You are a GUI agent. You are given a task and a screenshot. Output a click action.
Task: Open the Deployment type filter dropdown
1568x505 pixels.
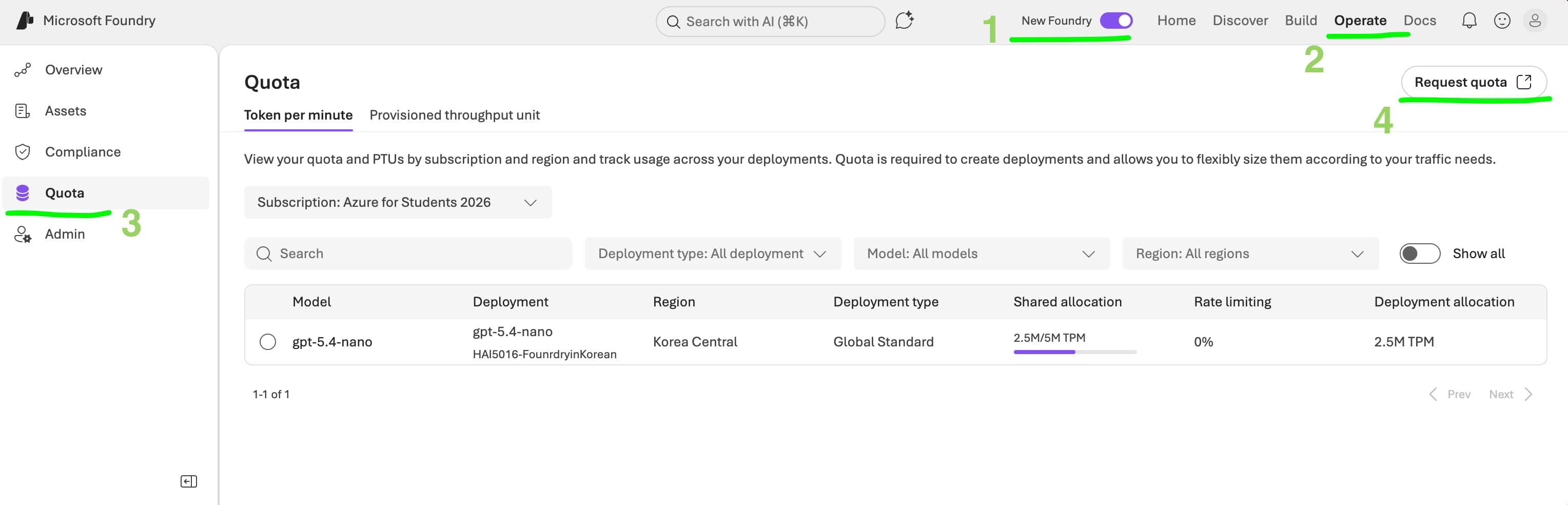(712, 254)
